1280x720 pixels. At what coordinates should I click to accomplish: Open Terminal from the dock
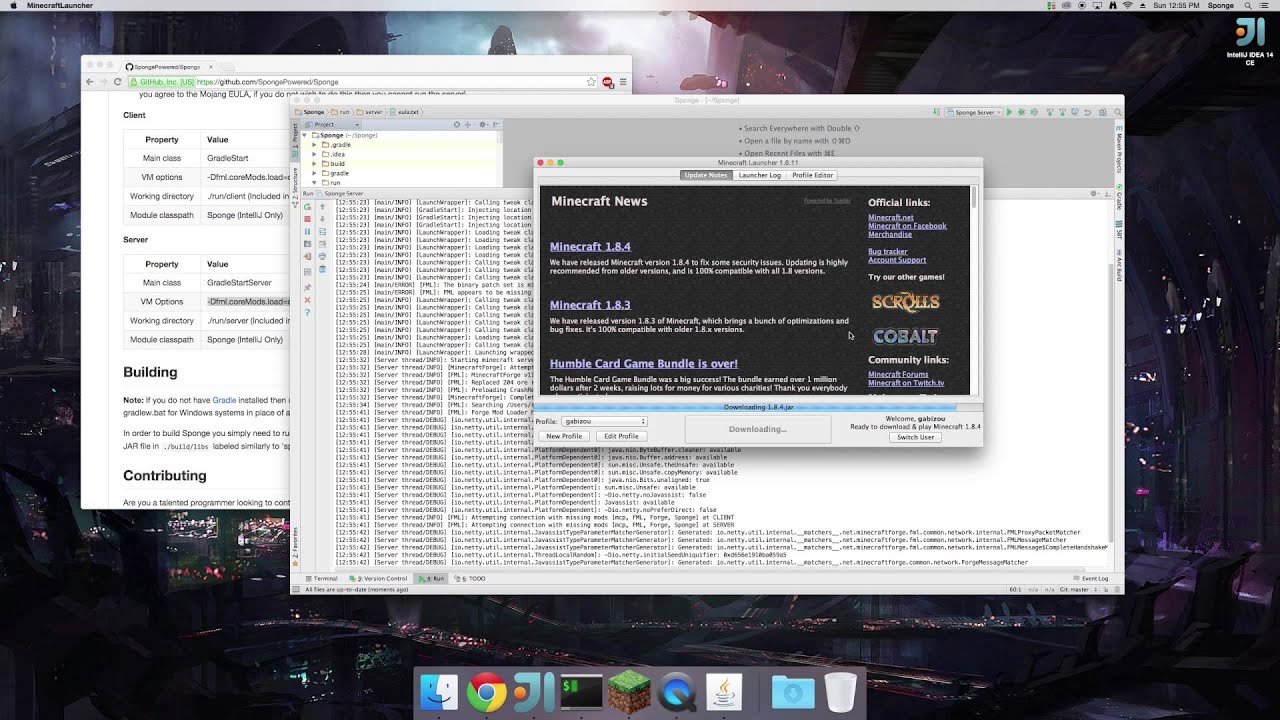(x=581, y=692)
